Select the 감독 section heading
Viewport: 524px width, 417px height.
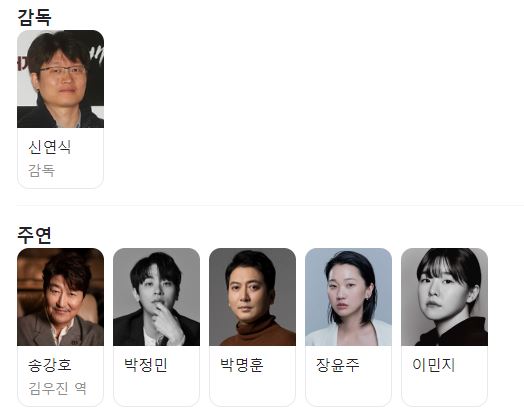coord(34,17)
